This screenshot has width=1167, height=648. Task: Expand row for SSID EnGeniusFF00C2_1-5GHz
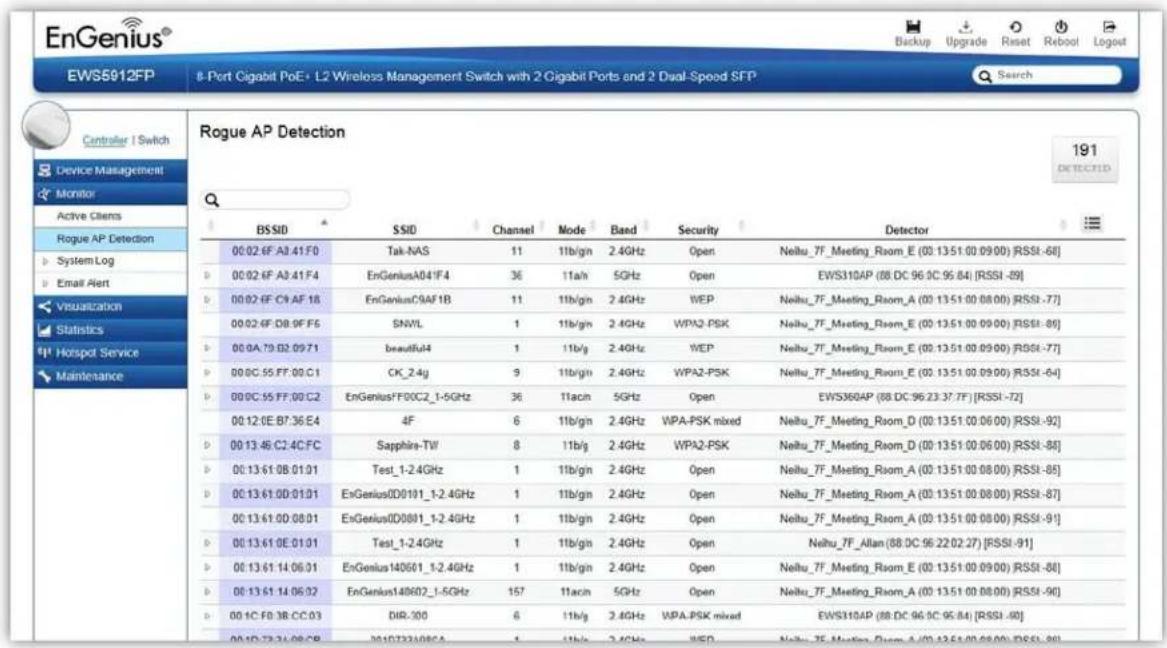[208, 397]
